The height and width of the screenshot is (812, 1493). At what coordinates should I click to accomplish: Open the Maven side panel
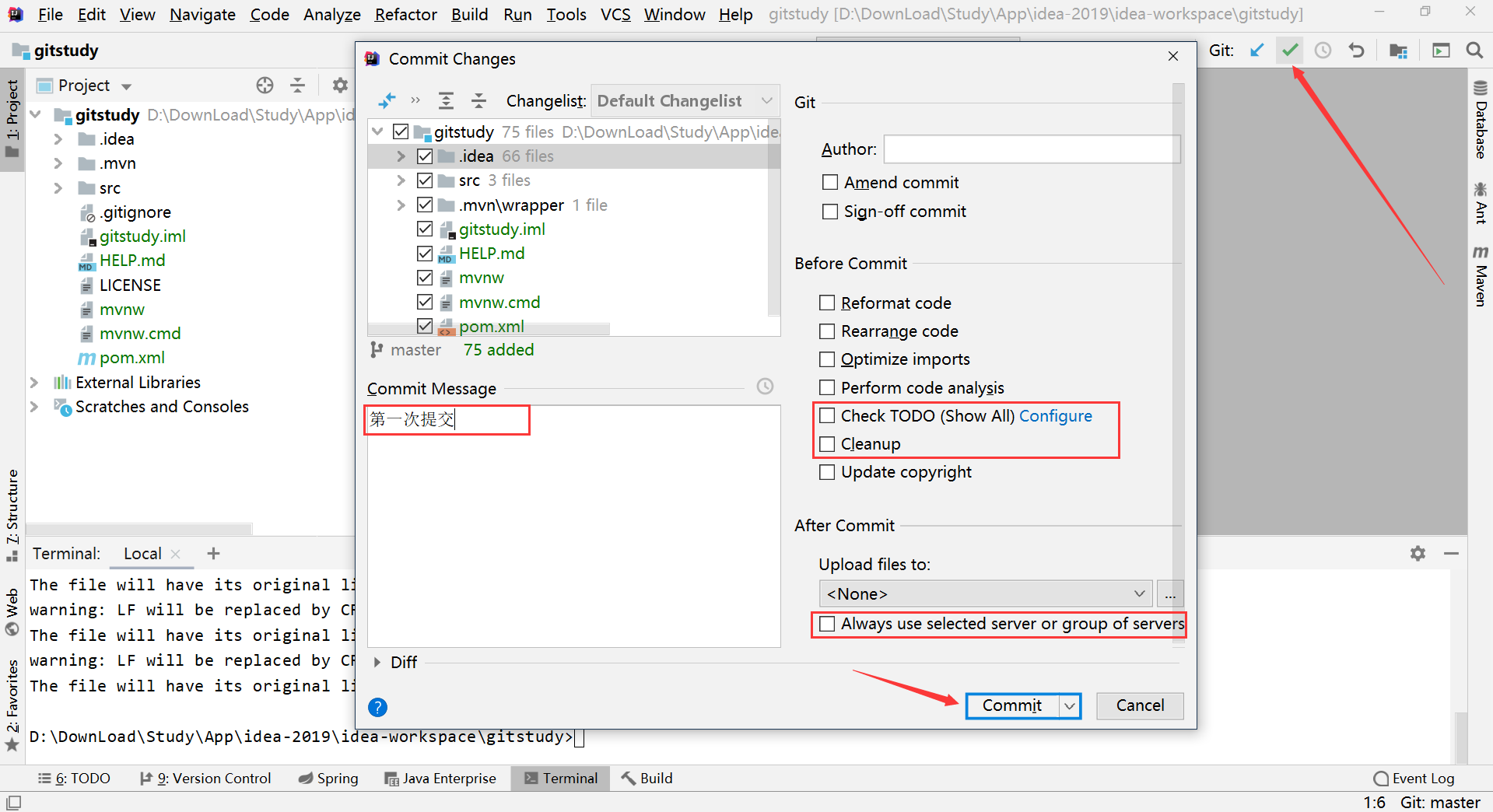pos(1481,276)
